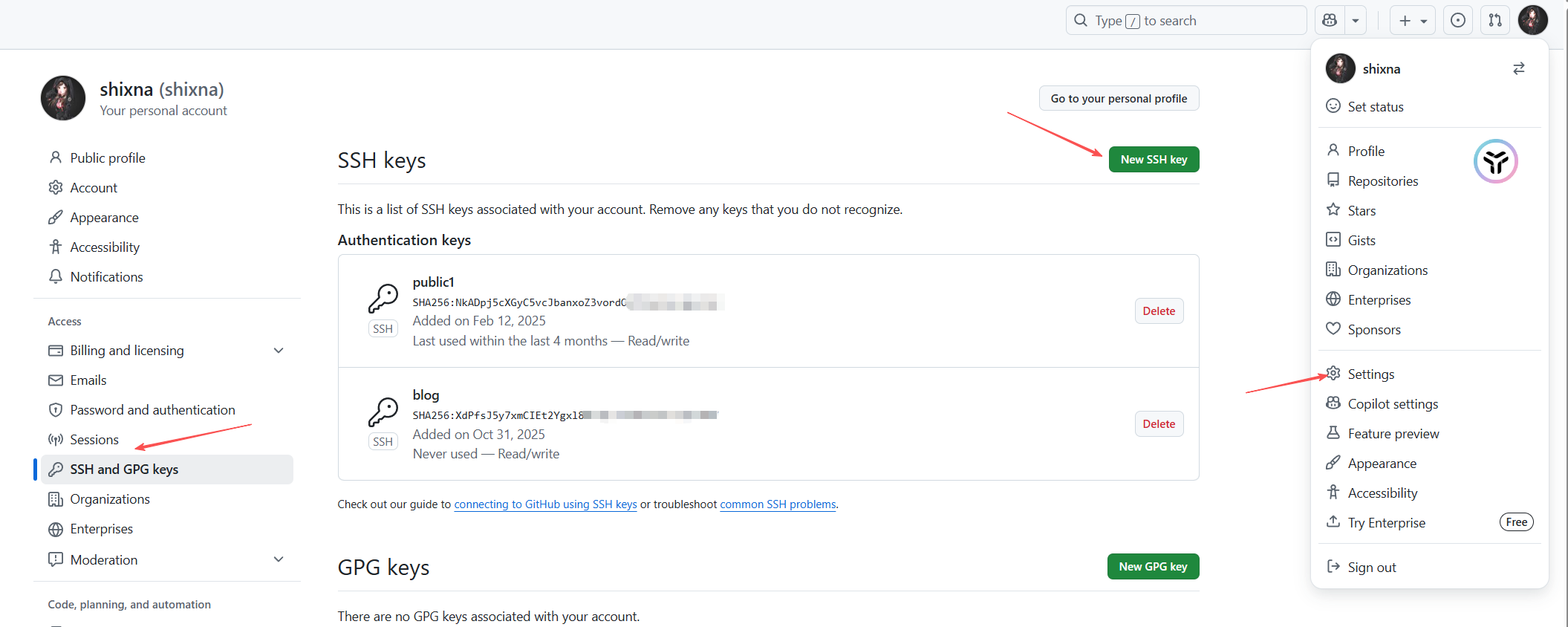Image resolution: width=1568 pixels, height=627 pixels.
Task: Open the issues icon in the top bar
Action: [x=1457, y=21]
